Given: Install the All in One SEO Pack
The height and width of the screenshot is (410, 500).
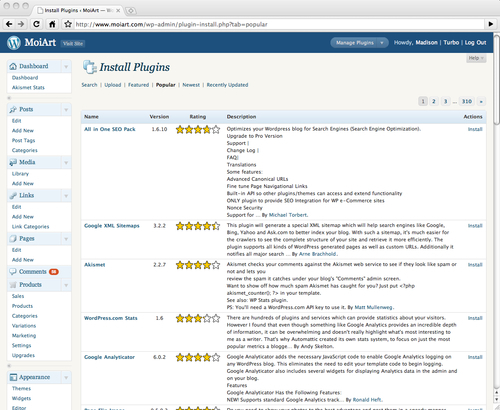Looking at the screenshot, I should click(475, 129).
